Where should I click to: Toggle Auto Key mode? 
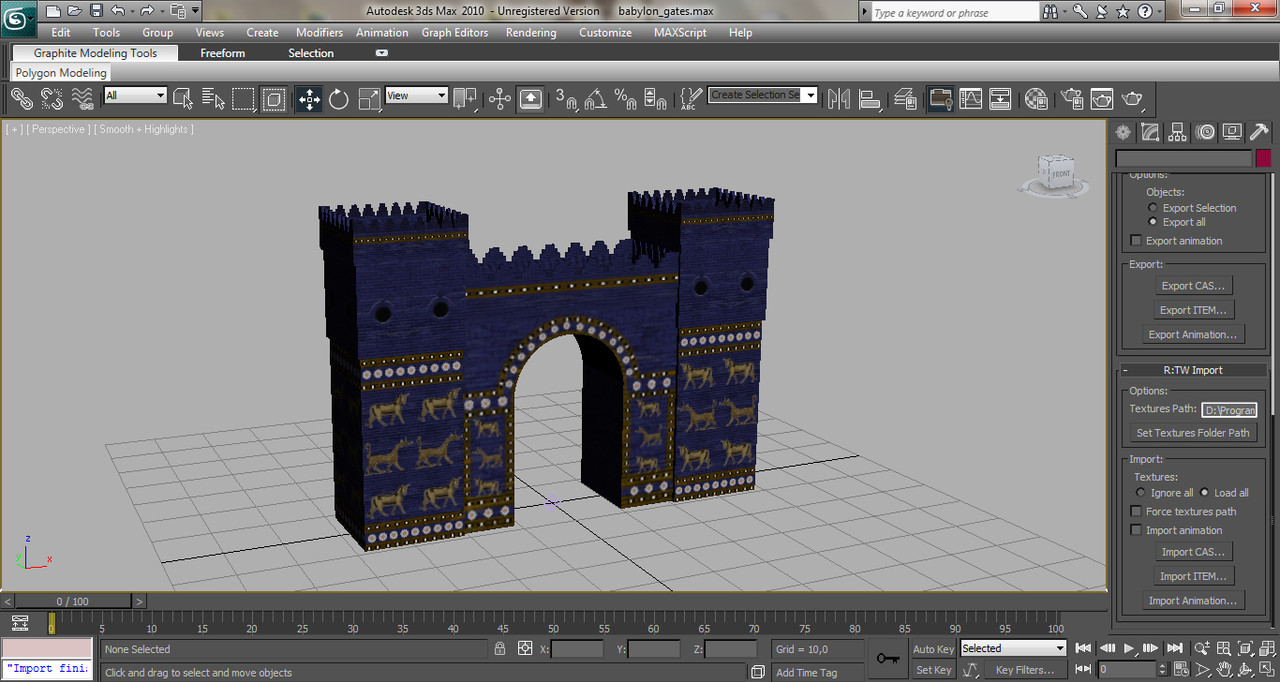[933, 649]
